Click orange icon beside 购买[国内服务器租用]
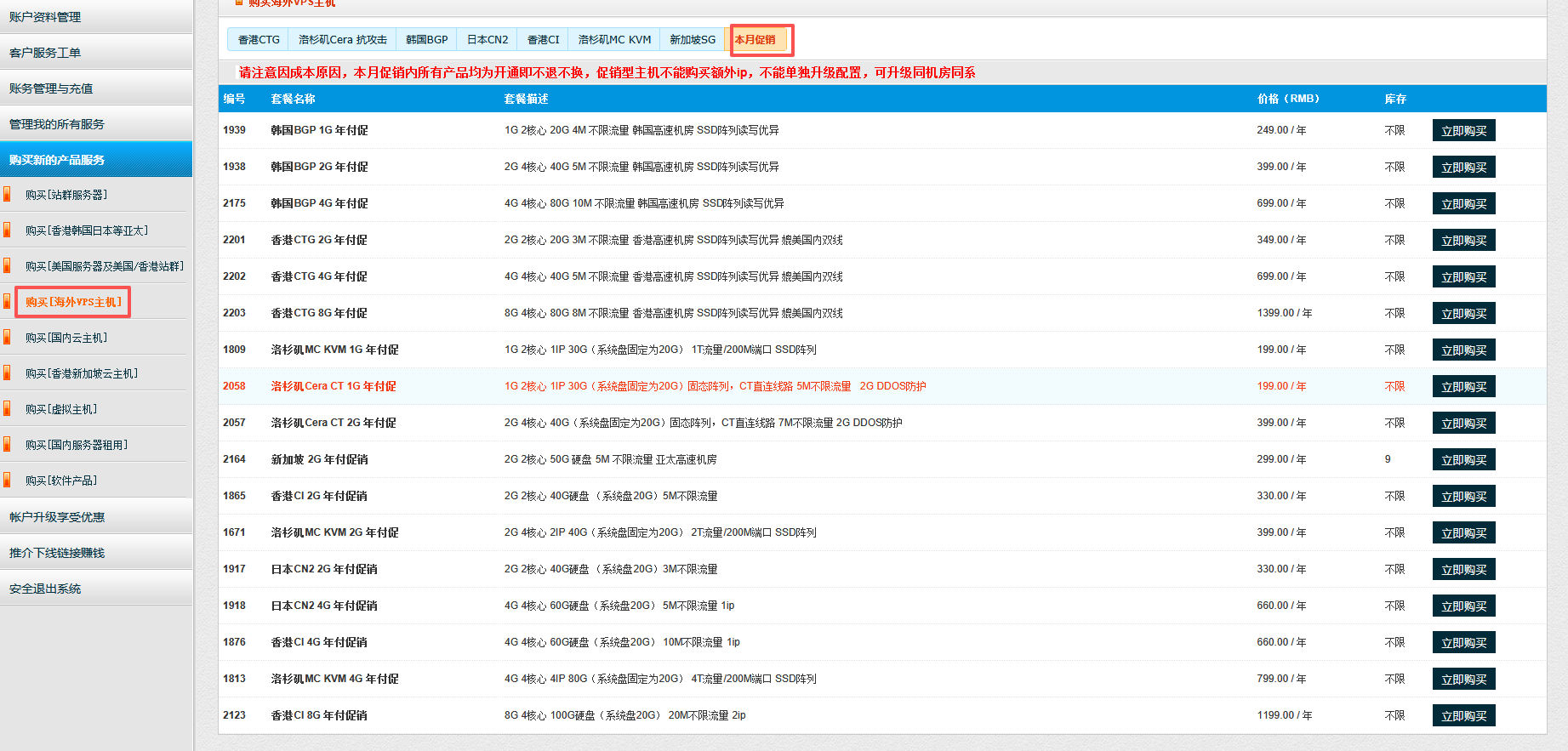Viewport: 1568px width, 751px height. [7, 444]
